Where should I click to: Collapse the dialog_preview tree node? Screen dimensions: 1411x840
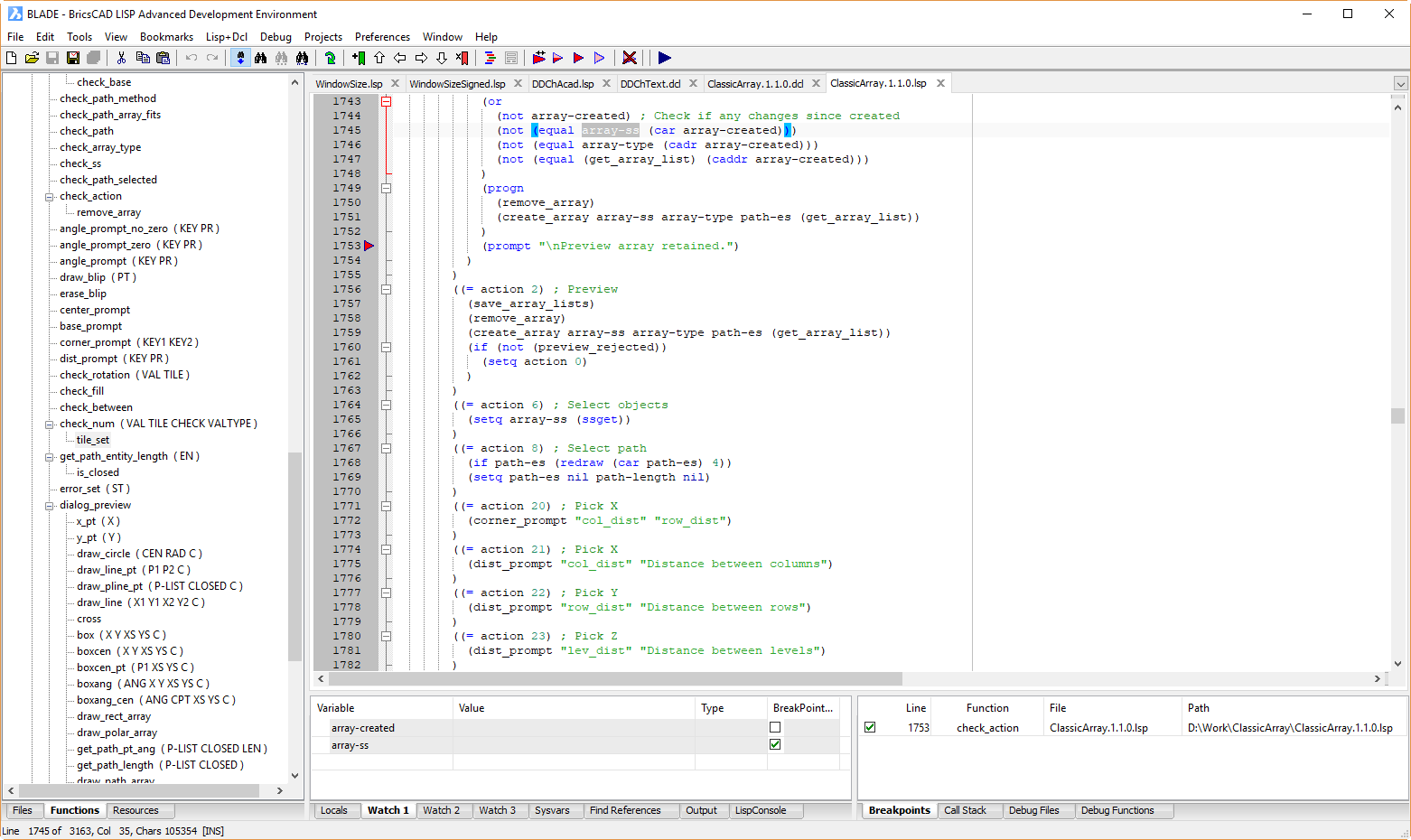50,505
